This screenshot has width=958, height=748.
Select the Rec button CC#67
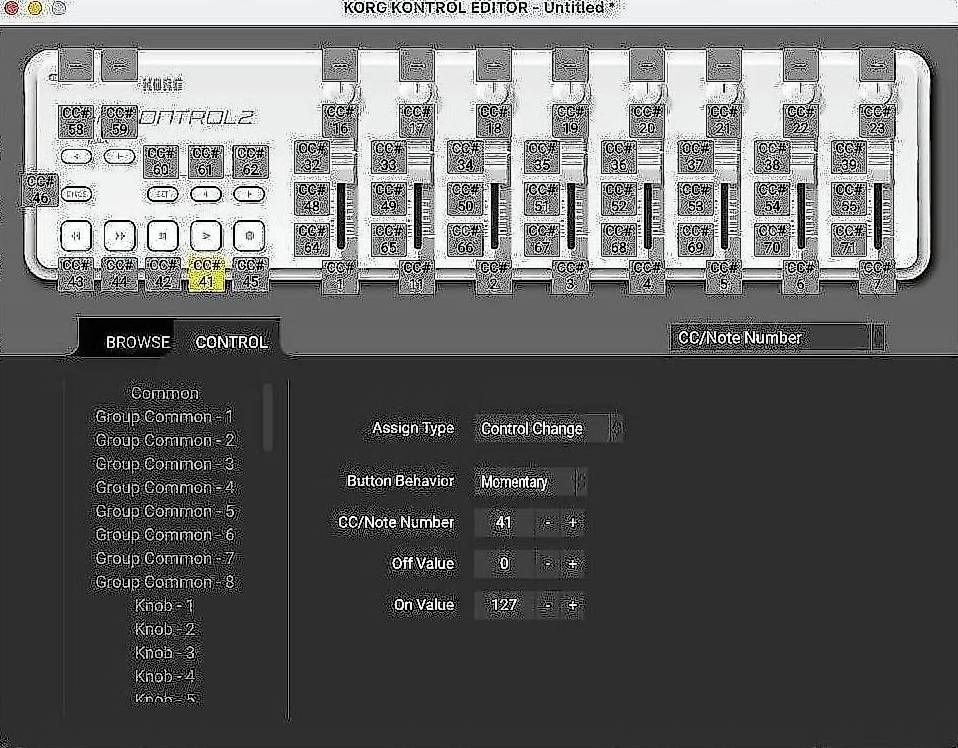pyautogui.click(x=542, y=240)
